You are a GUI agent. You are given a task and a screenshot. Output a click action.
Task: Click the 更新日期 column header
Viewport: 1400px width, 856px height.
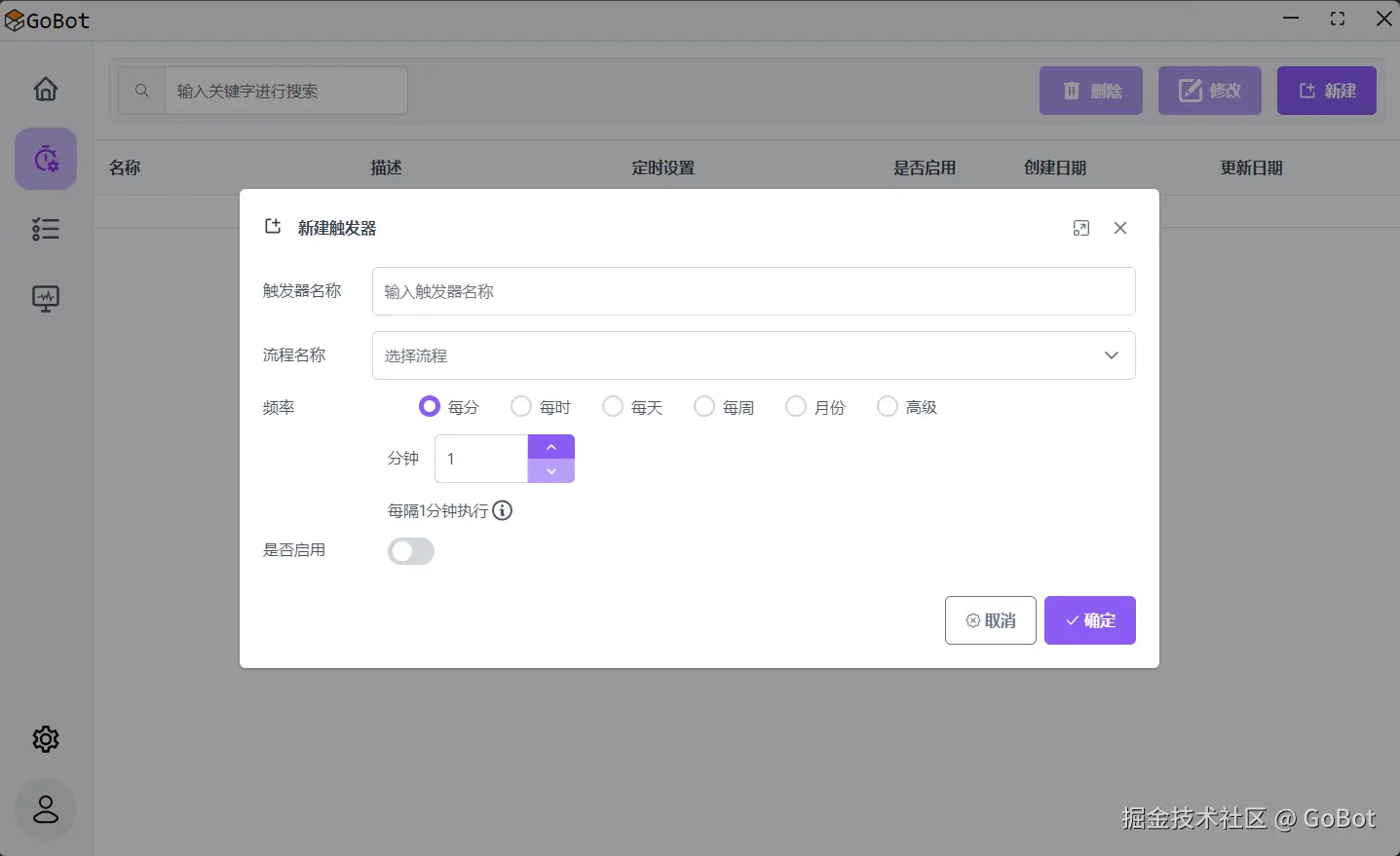(1252, 167)
